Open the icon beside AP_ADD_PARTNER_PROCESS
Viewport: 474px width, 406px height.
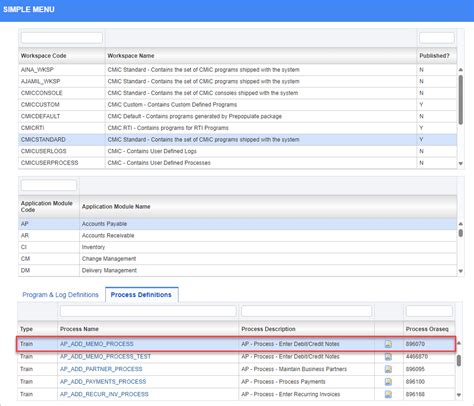coord(388,369)
